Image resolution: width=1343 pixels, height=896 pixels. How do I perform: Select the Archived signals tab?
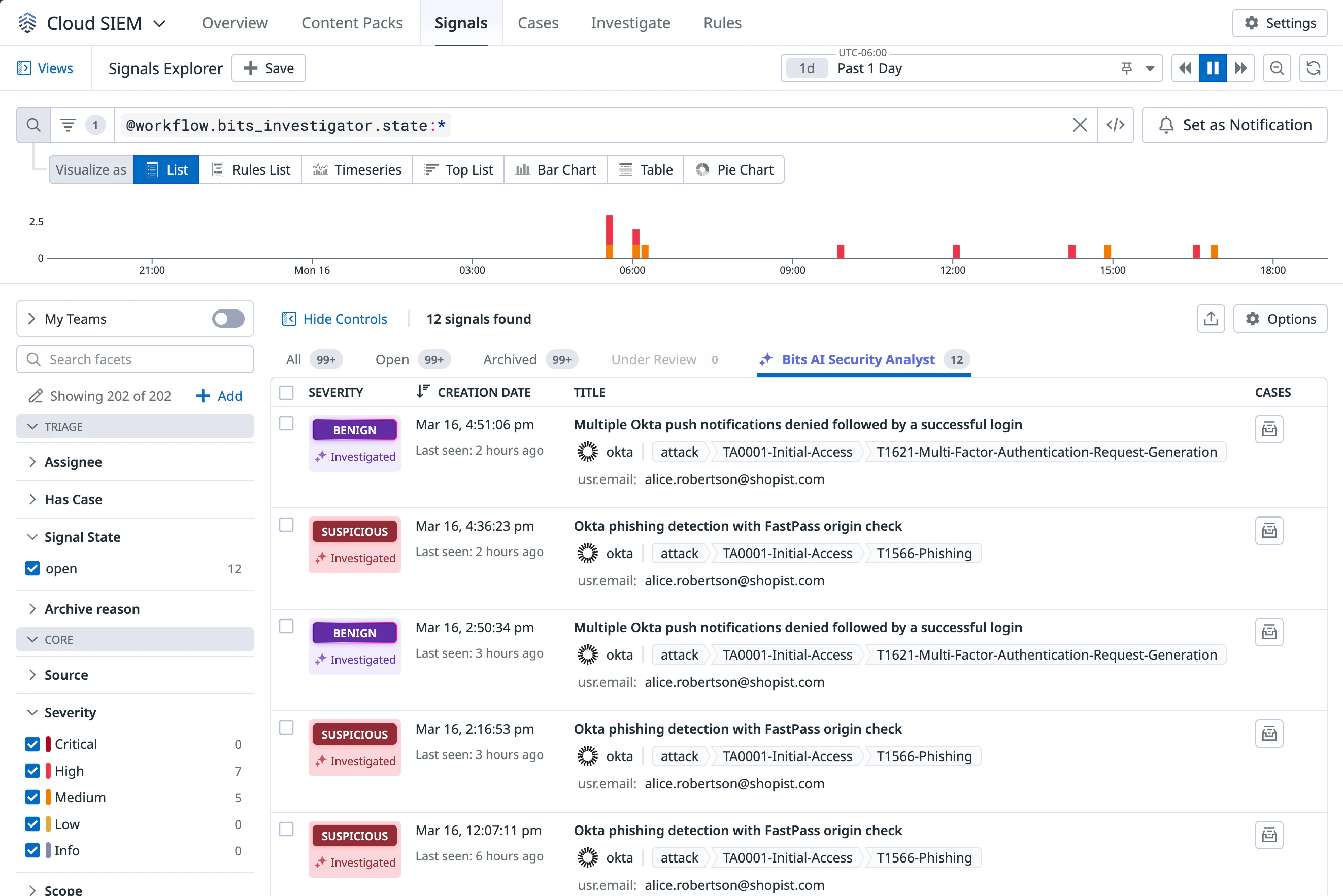[x=510, y=359]
